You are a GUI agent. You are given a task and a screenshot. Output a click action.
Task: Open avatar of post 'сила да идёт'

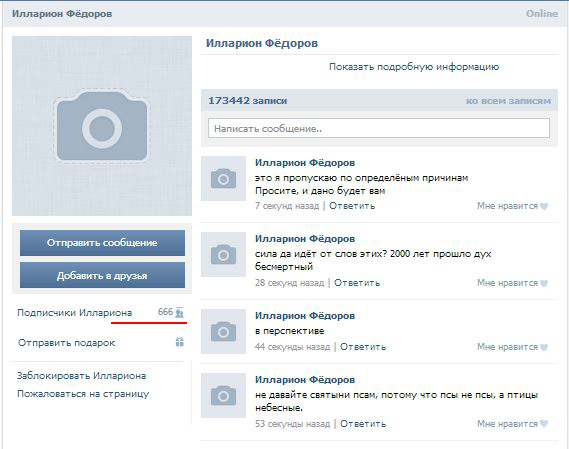[224, 254]
